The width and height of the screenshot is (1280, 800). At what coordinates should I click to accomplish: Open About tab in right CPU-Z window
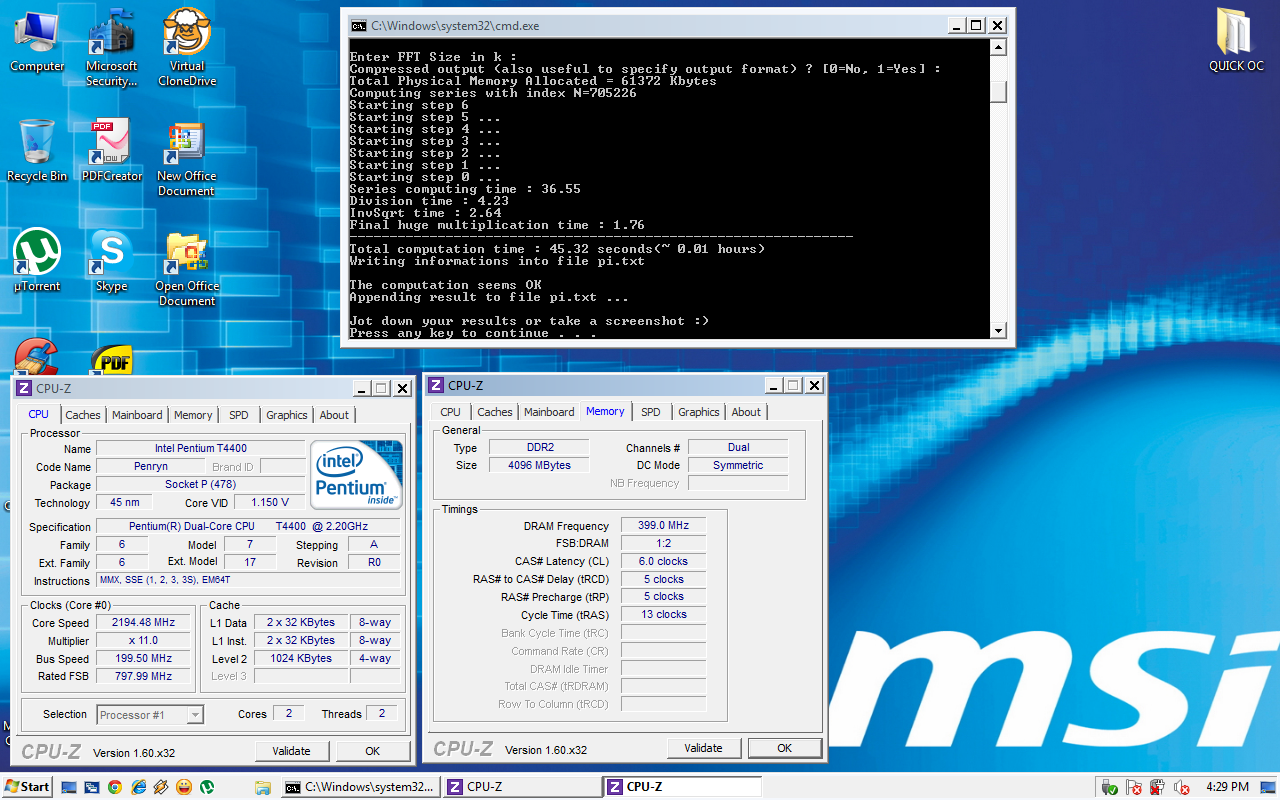tap(746, 412)
